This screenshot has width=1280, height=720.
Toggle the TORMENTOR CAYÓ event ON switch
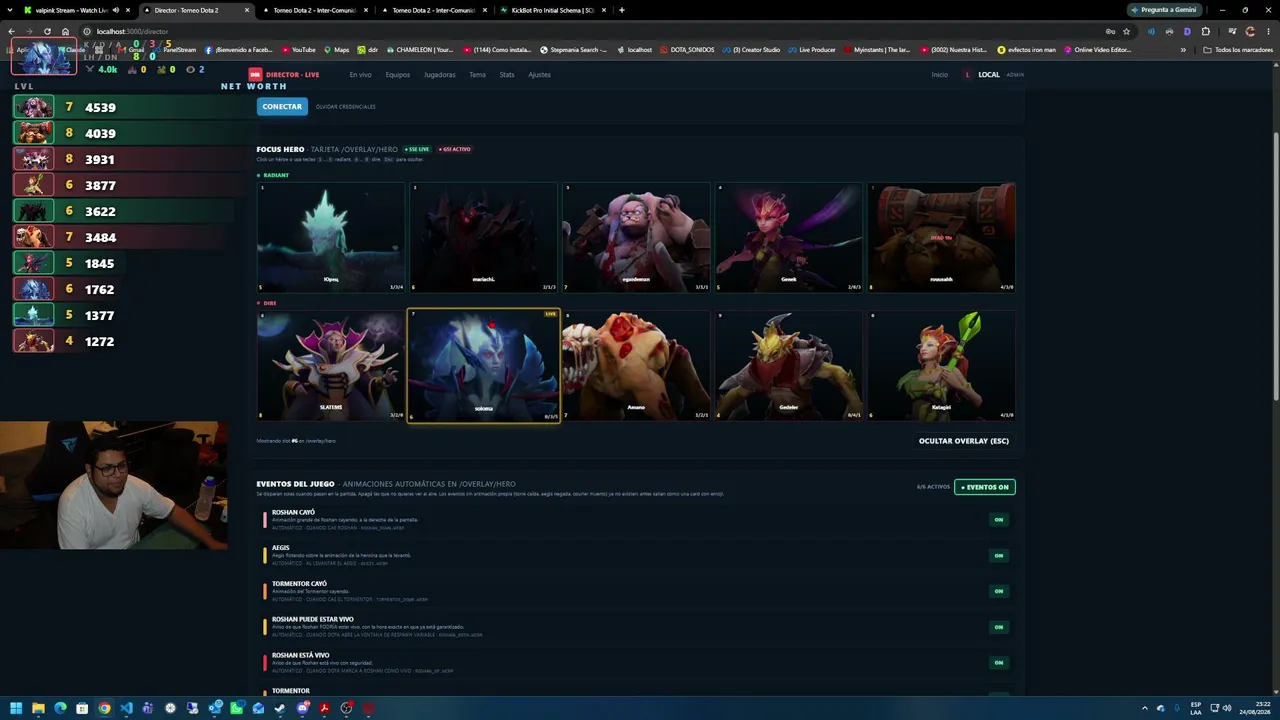tap(998, 591)
